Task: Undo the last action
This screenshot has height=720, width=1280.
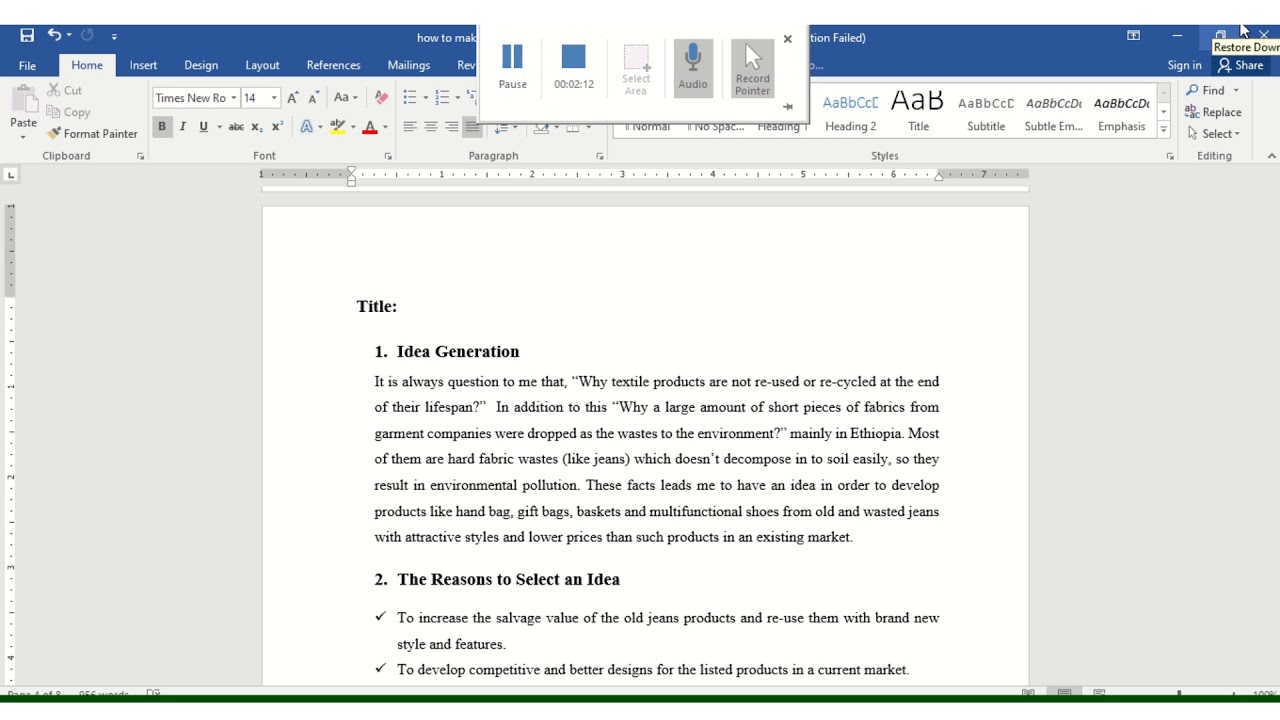Action: point(54,35)
